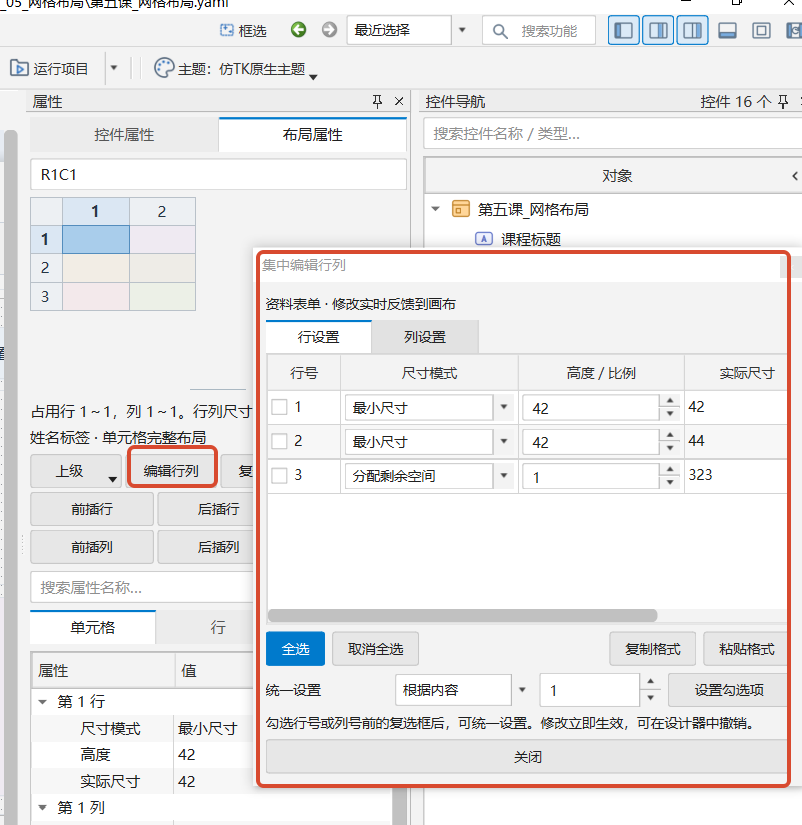Screen dimensions: 802x825
Task: Increase the 统一设置 value spinner
Action: [650, 682]
